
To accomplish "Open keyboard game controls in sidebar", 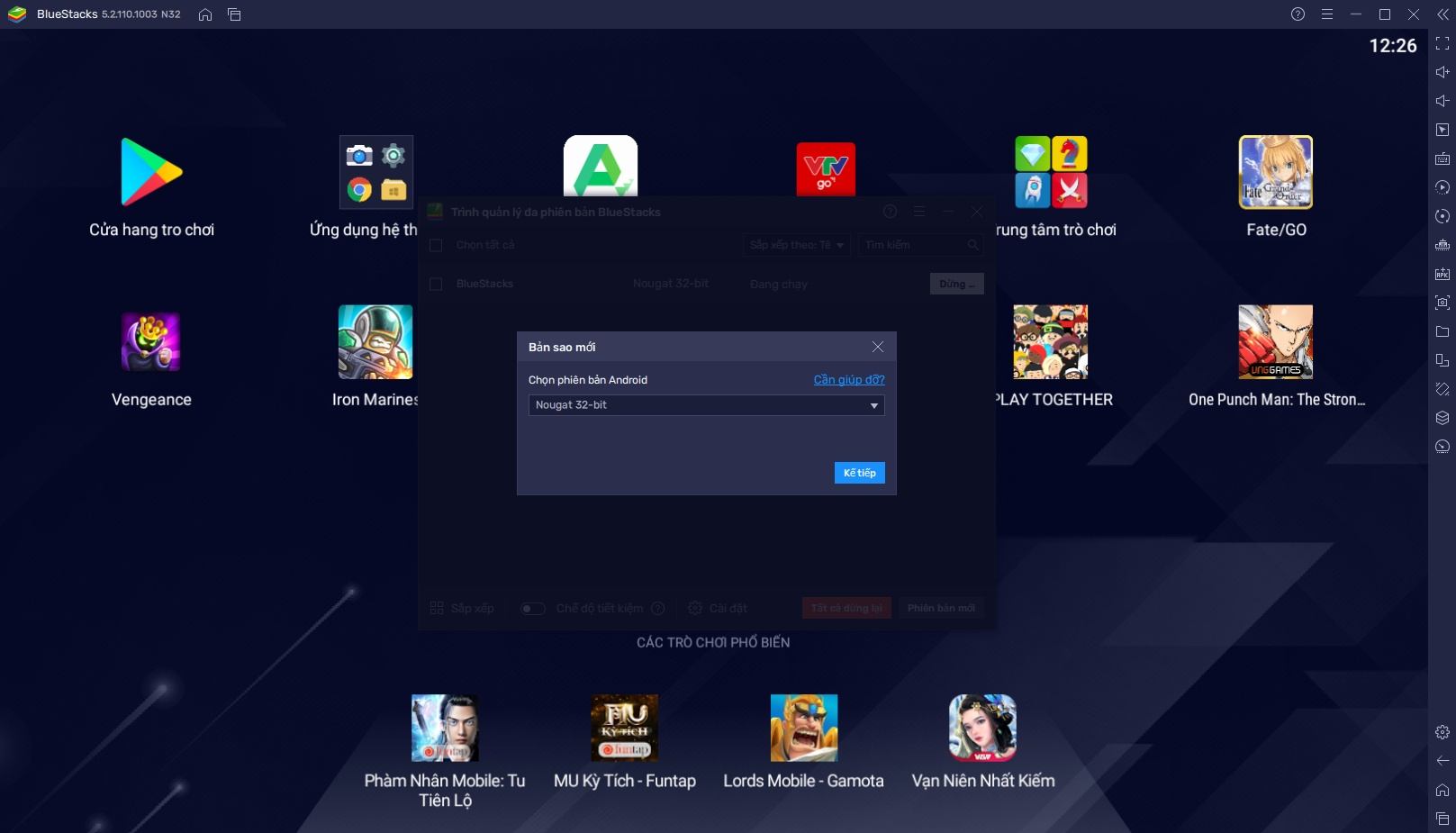I will point(1442,158).
